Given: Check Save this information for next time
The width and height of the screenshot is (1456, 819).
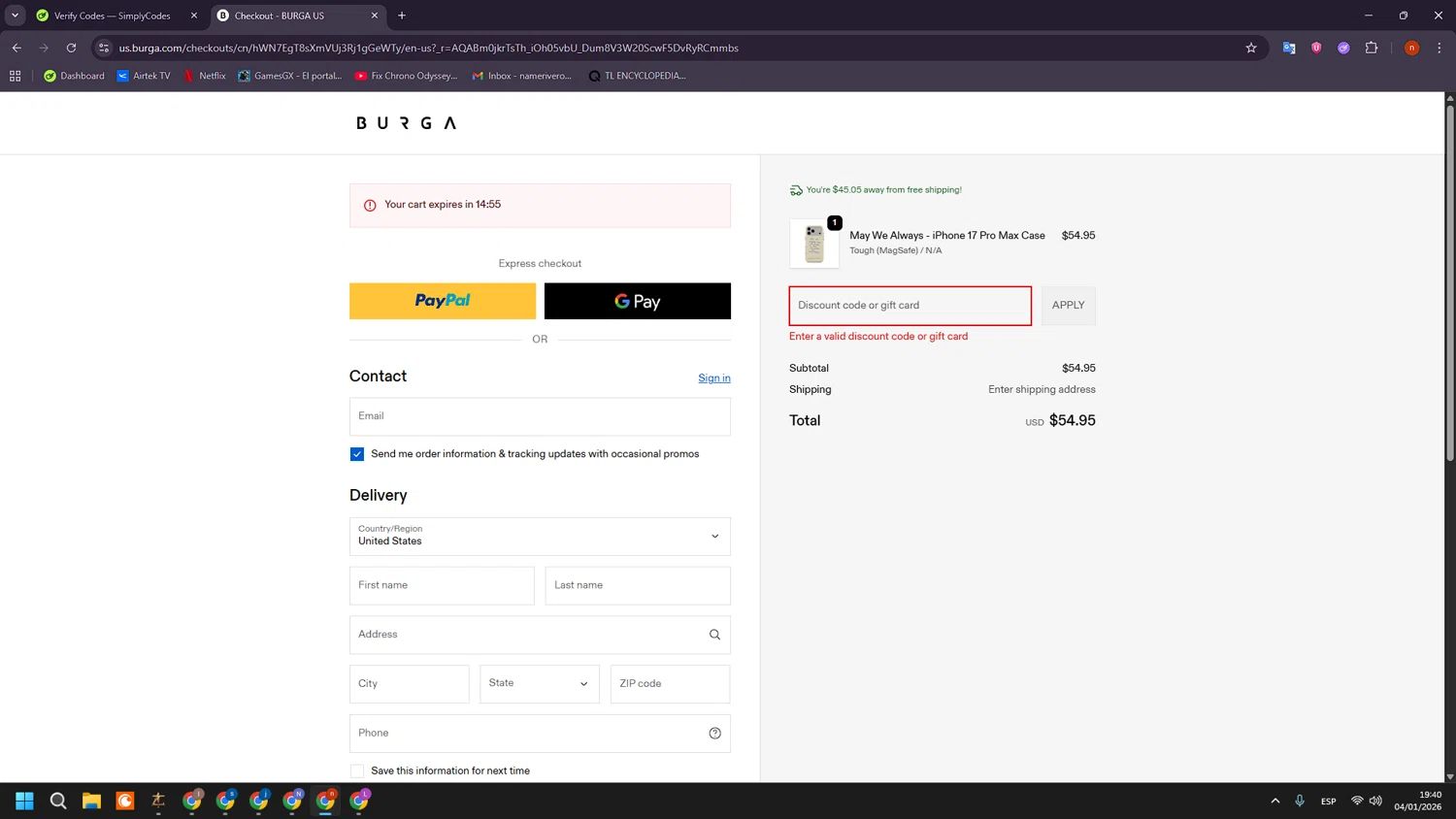Looking at the screenshot, I should 357,771.
